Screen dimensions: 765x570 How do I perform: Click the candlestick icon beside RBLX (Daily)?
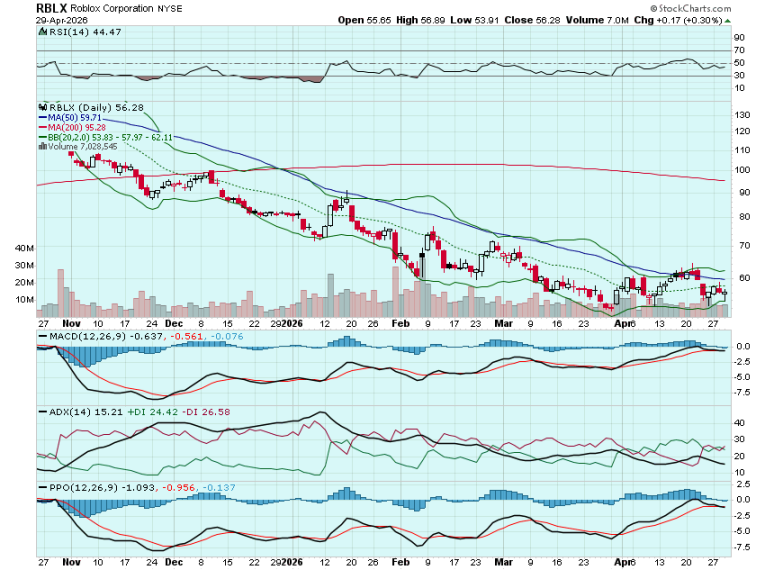(42, 105)
